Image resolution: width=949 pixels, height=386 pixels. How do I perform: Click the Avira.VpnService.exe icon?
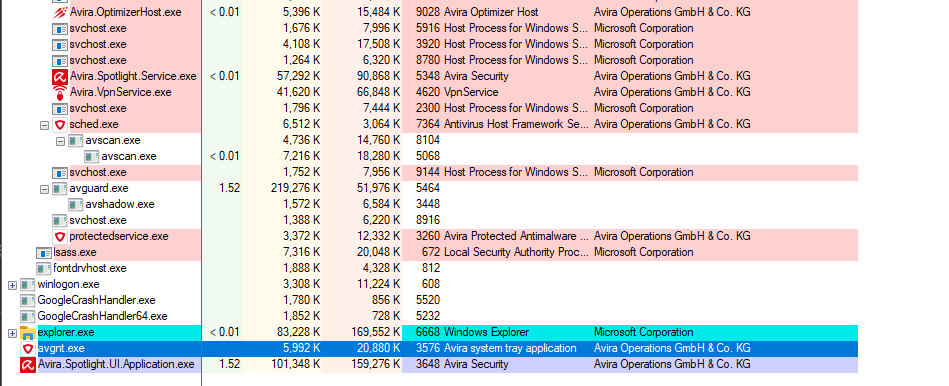[59, 93]
